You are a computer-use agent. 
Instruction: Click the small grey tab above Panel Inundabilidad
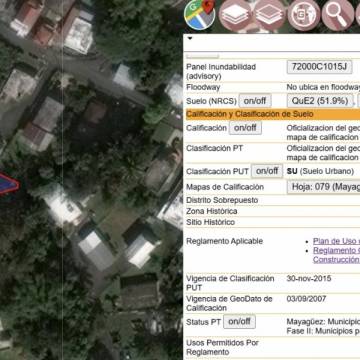(x=202, y=56)
